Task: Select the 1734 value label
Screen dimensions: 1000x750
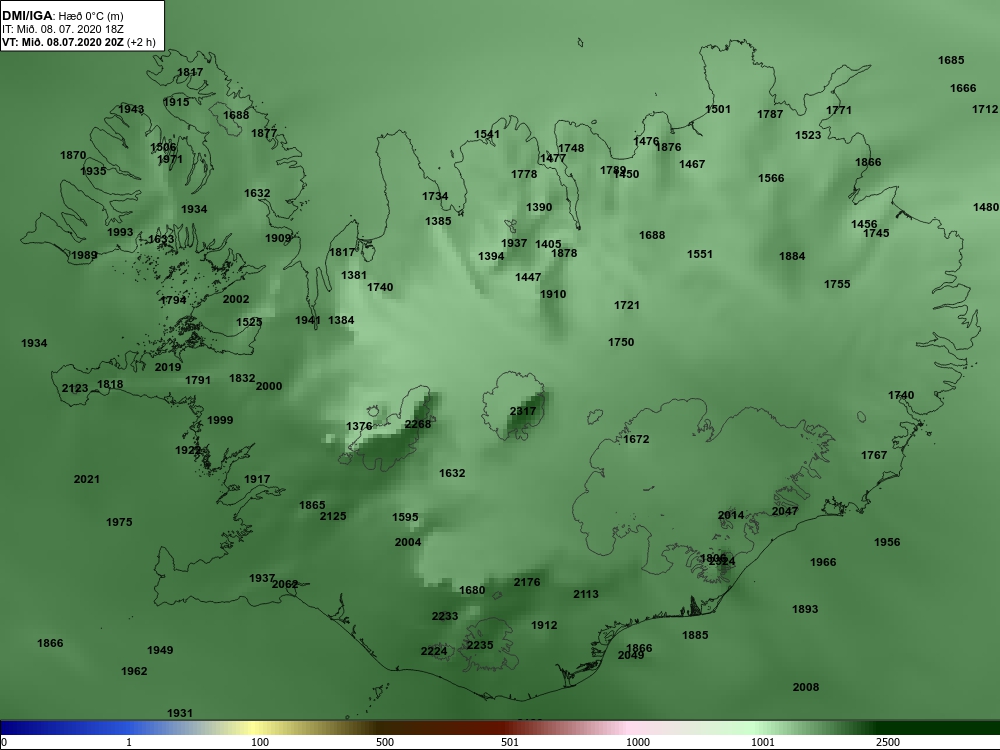Action: point(435,196)
